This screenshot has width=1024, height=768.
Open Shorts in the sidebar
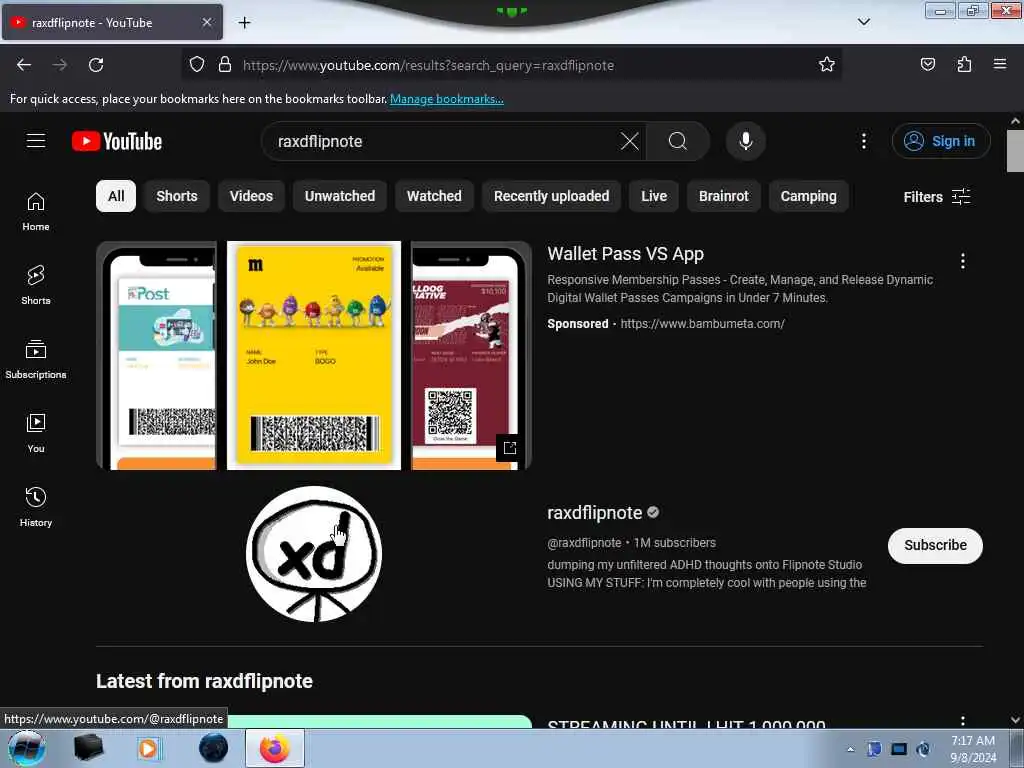[36, 285]
